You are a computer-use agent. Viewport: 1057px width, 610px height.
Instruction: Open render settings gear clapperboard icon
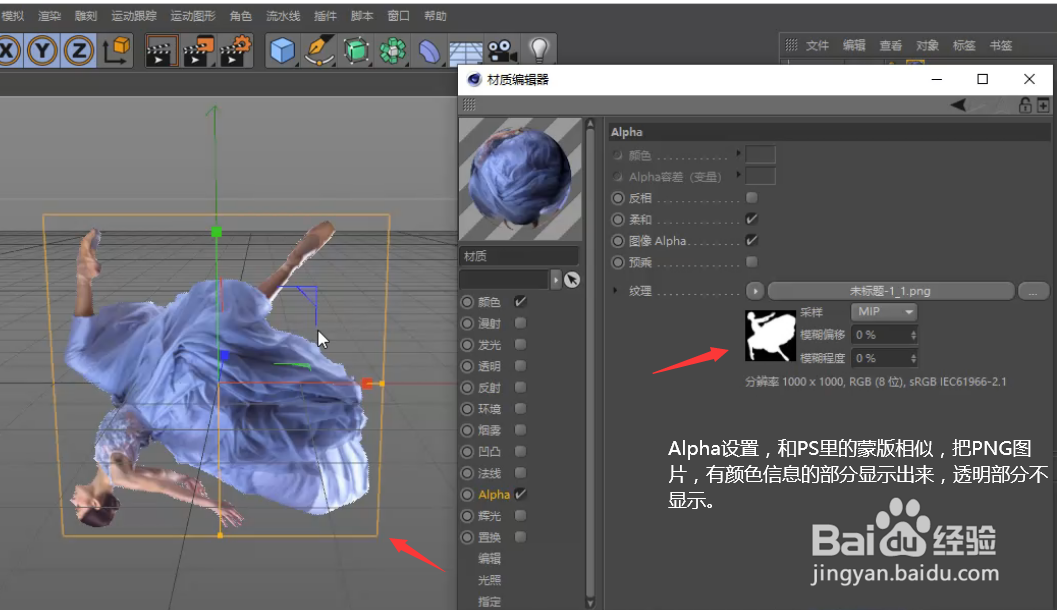point(235,51)
